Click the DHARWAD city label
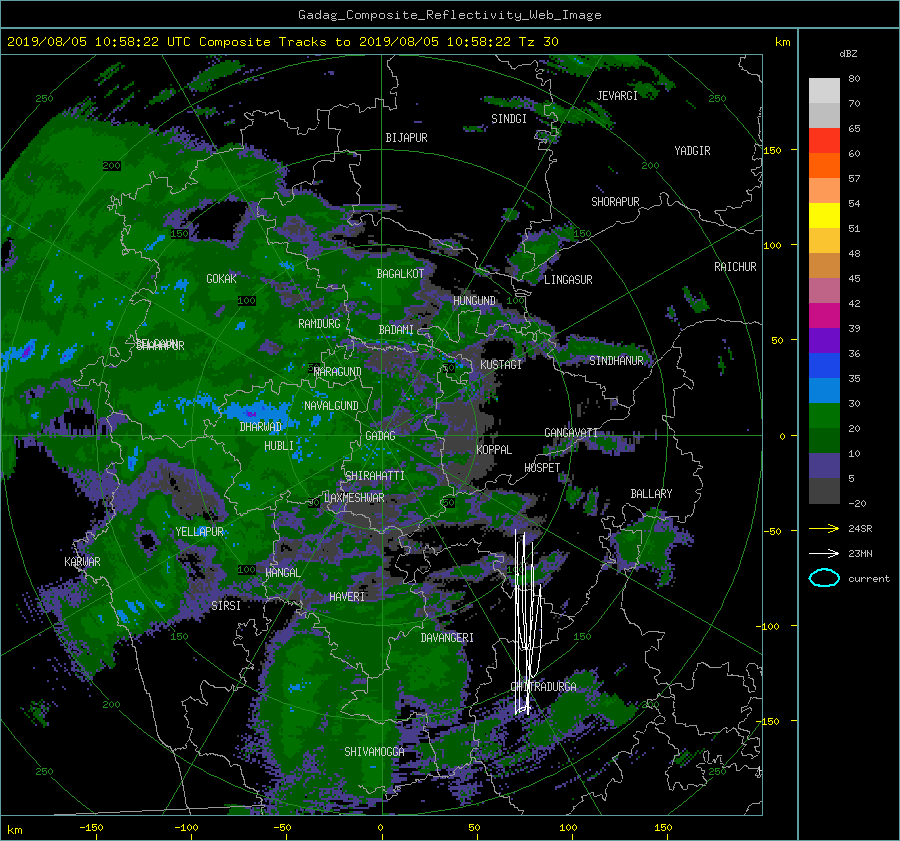The image size is (900, 841). pyautogui.click(x=261, y=427)
